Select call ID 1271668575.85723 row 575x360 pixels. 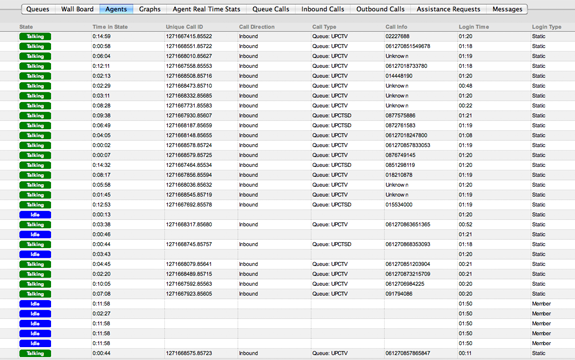point(288,353)
